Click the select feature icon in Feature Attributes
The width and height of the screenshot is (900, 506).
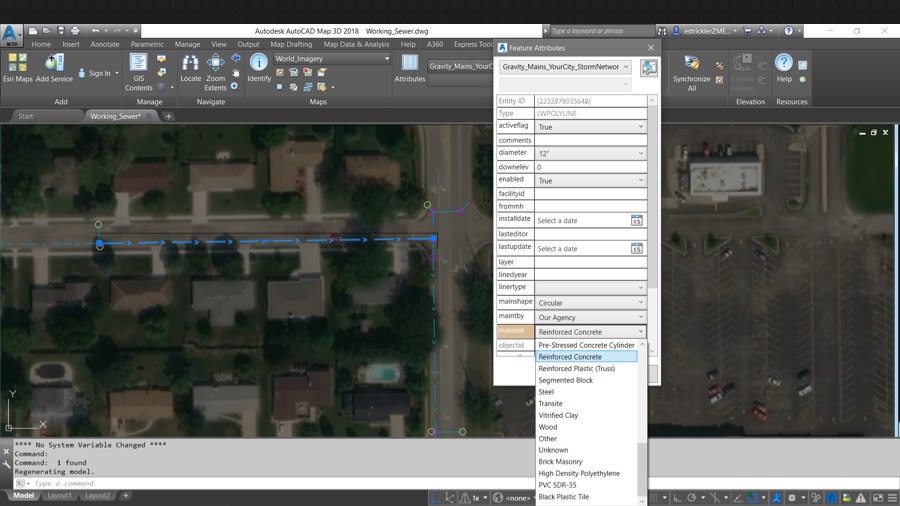[649, 67]
